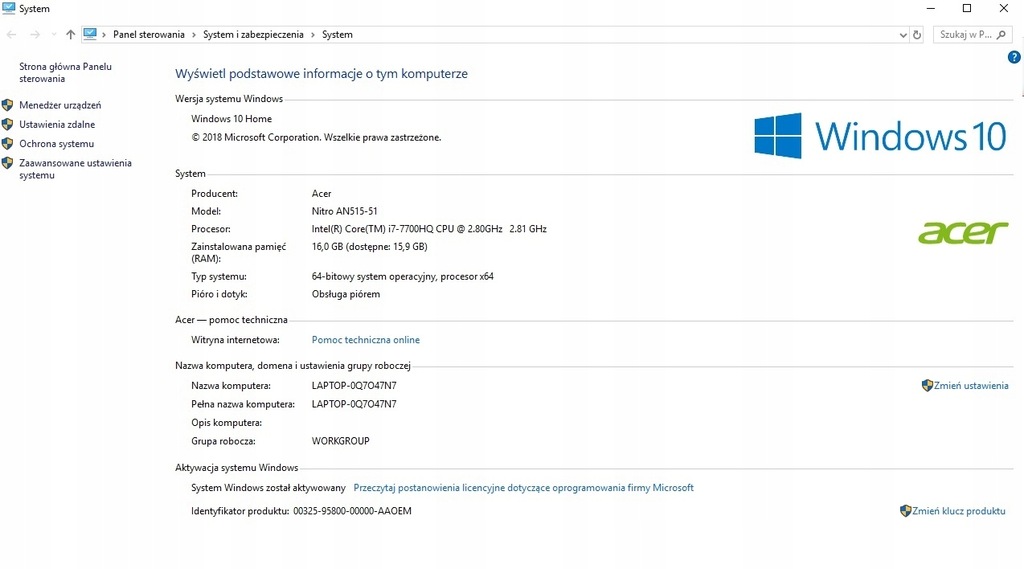Click the search magnifier icon

click(x=1002, y=35)
